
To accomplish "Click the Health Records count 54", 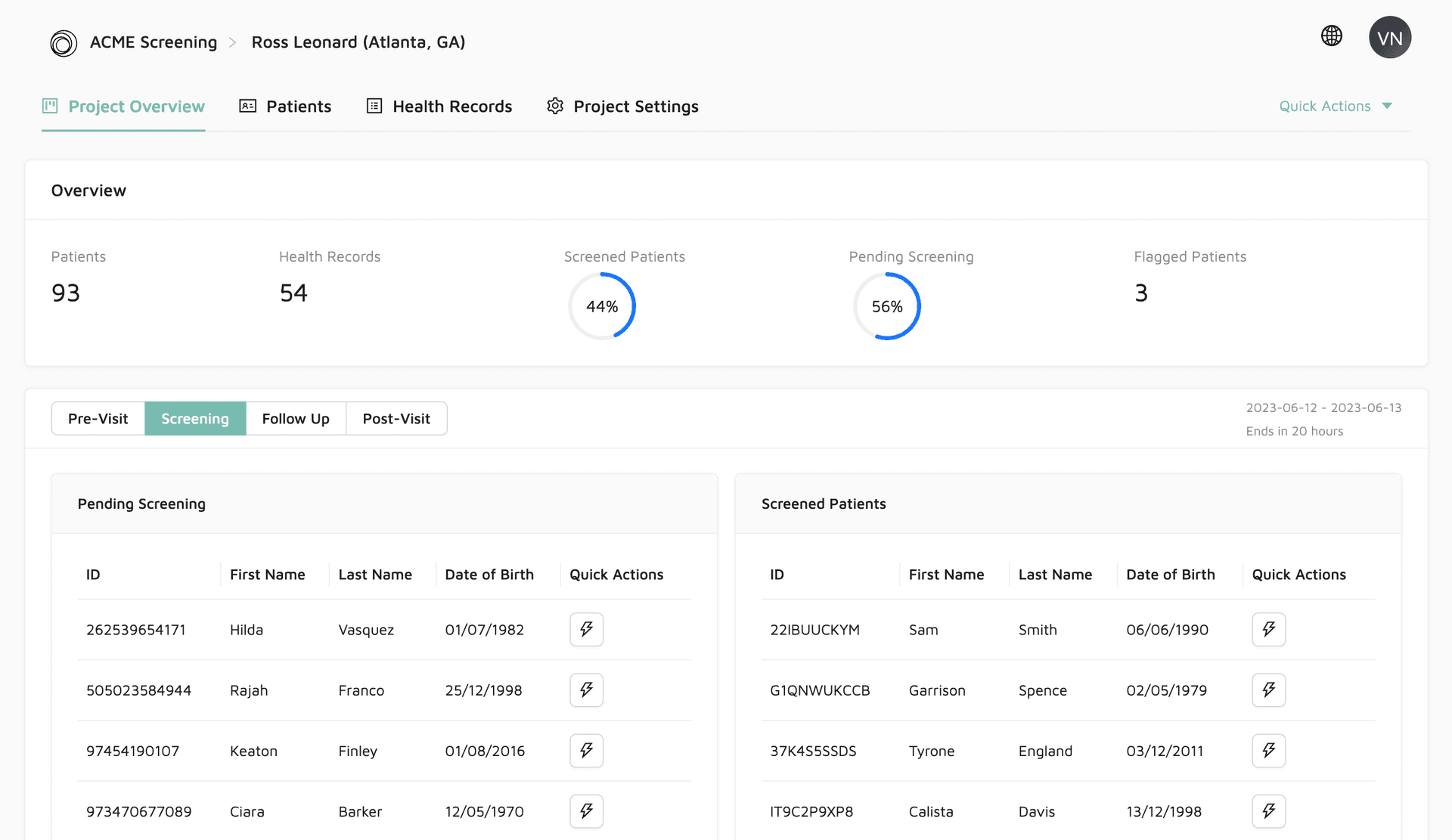I will click(x=293, y=293).
